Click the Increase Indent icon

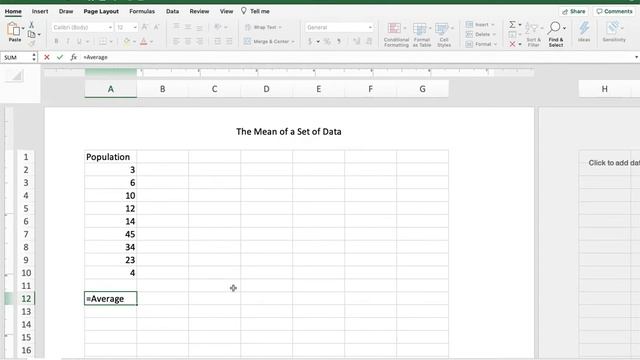[x=229, y=41]
